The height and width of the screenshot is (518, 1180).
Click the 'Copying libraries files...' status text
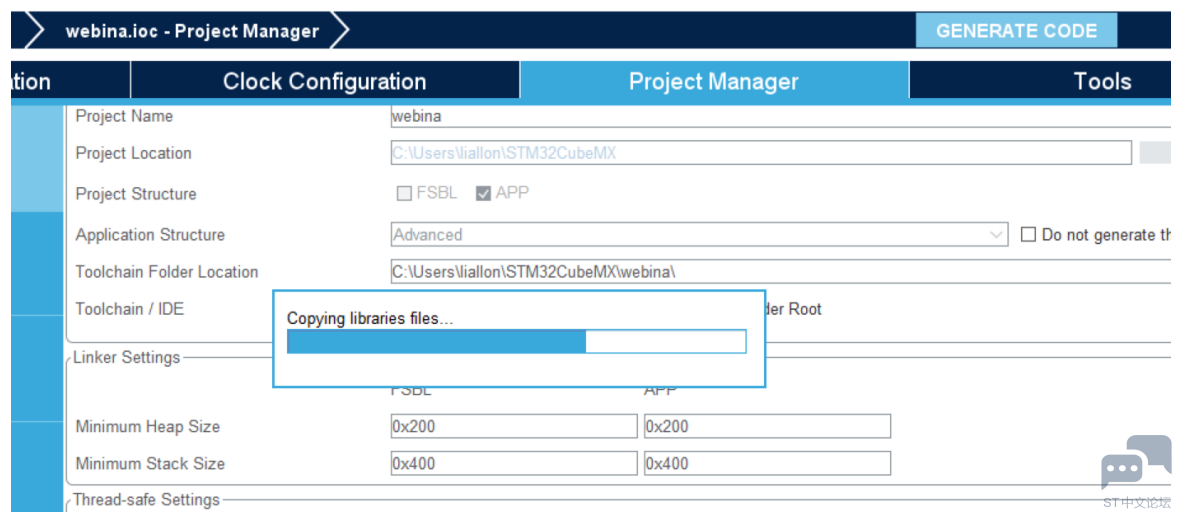point(370,318)
